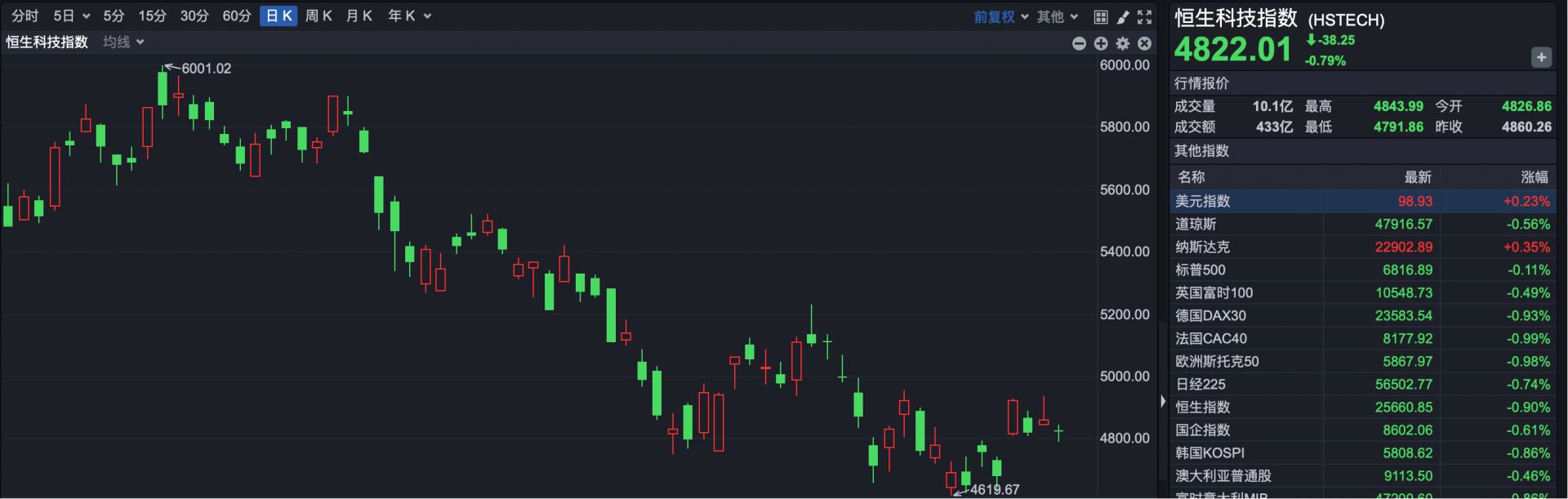Open chart settings gear icon

click(1123, 43)
